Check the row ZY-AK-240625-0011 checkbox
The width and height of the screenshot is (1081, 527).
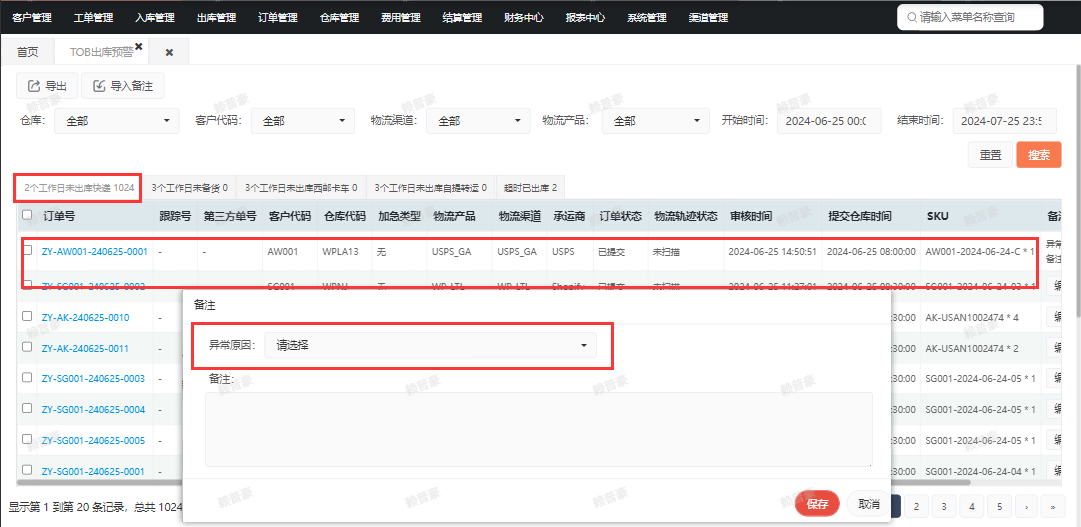point(27,347)
